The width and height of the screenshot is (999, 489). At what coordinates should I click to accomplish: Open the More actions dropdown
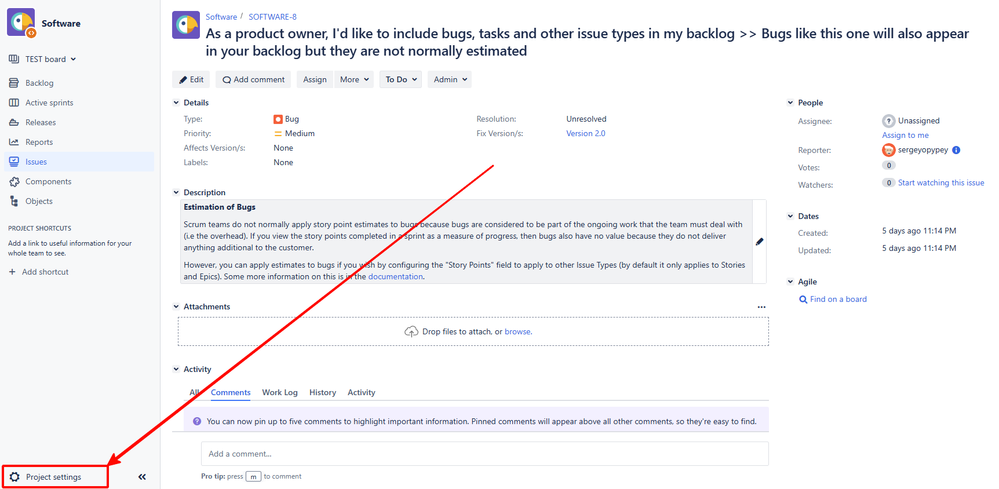354,80
